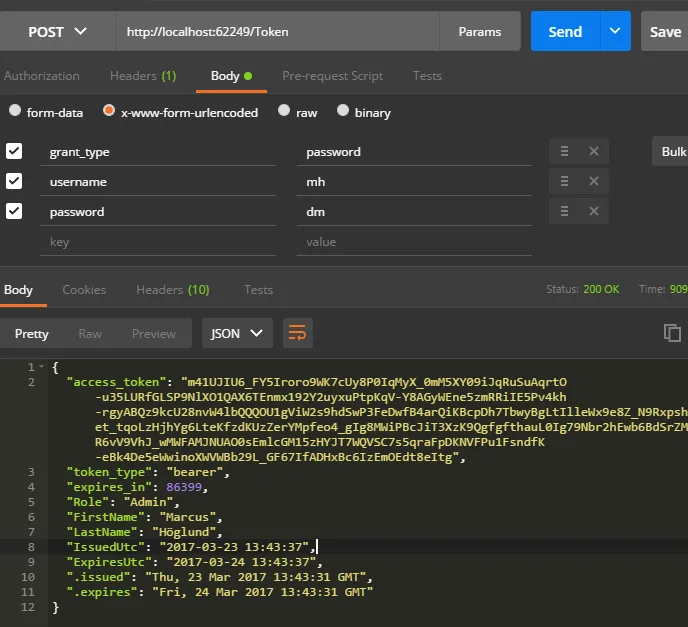688x627 pixels.
Task: Switch to Pretty response view
Action: [32, 334]
